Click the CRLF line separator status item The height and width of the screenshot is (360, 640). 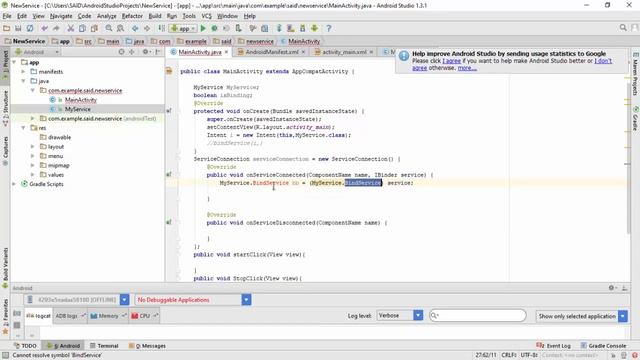click(509, 355)
